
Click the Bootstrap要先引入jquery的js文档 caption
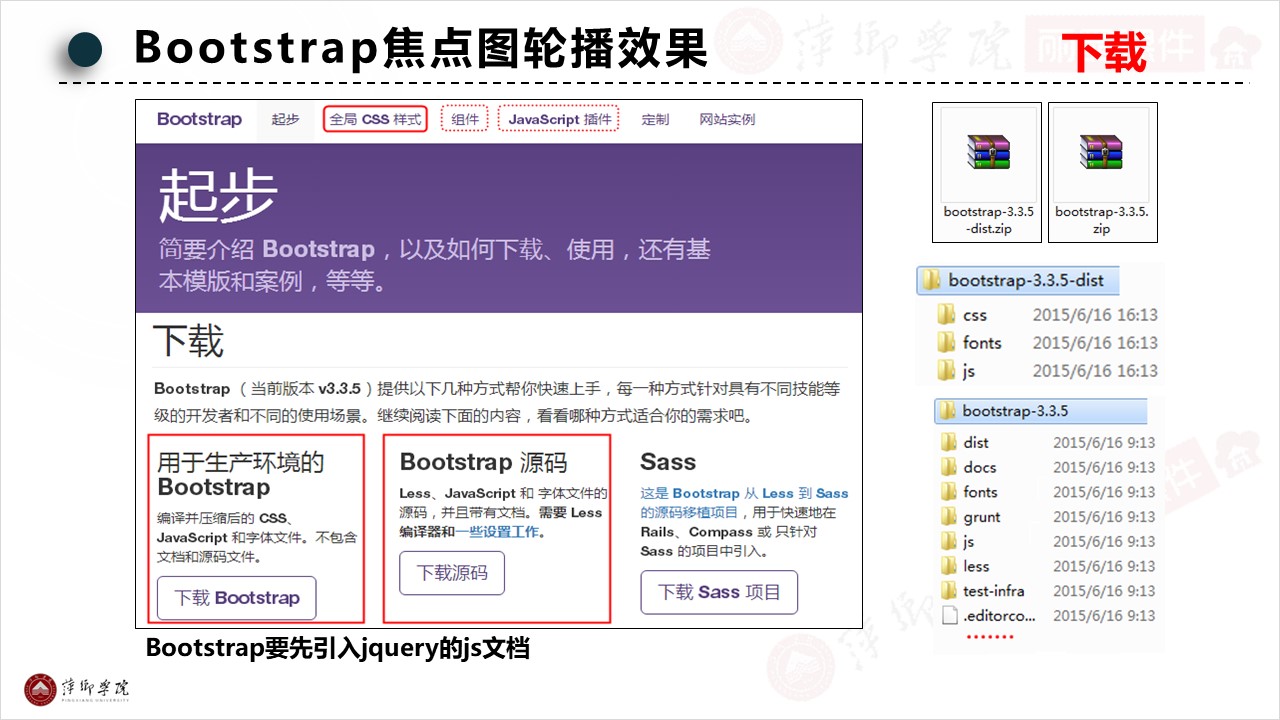(338, 648)
